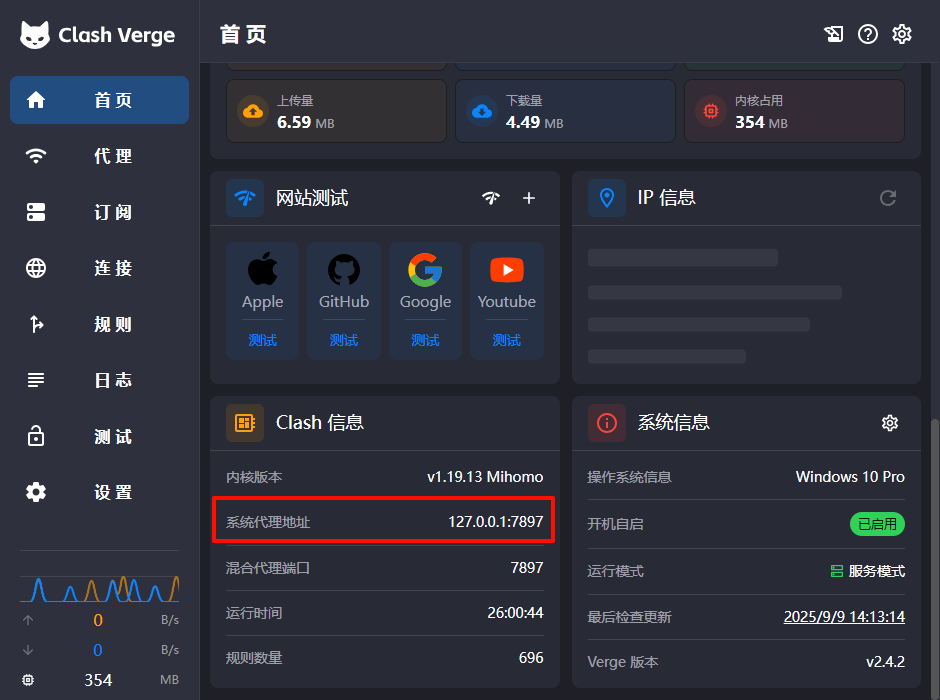Click the 上传量 upload stat card
The image size is (940, 700).
click(x=336, y=111)
